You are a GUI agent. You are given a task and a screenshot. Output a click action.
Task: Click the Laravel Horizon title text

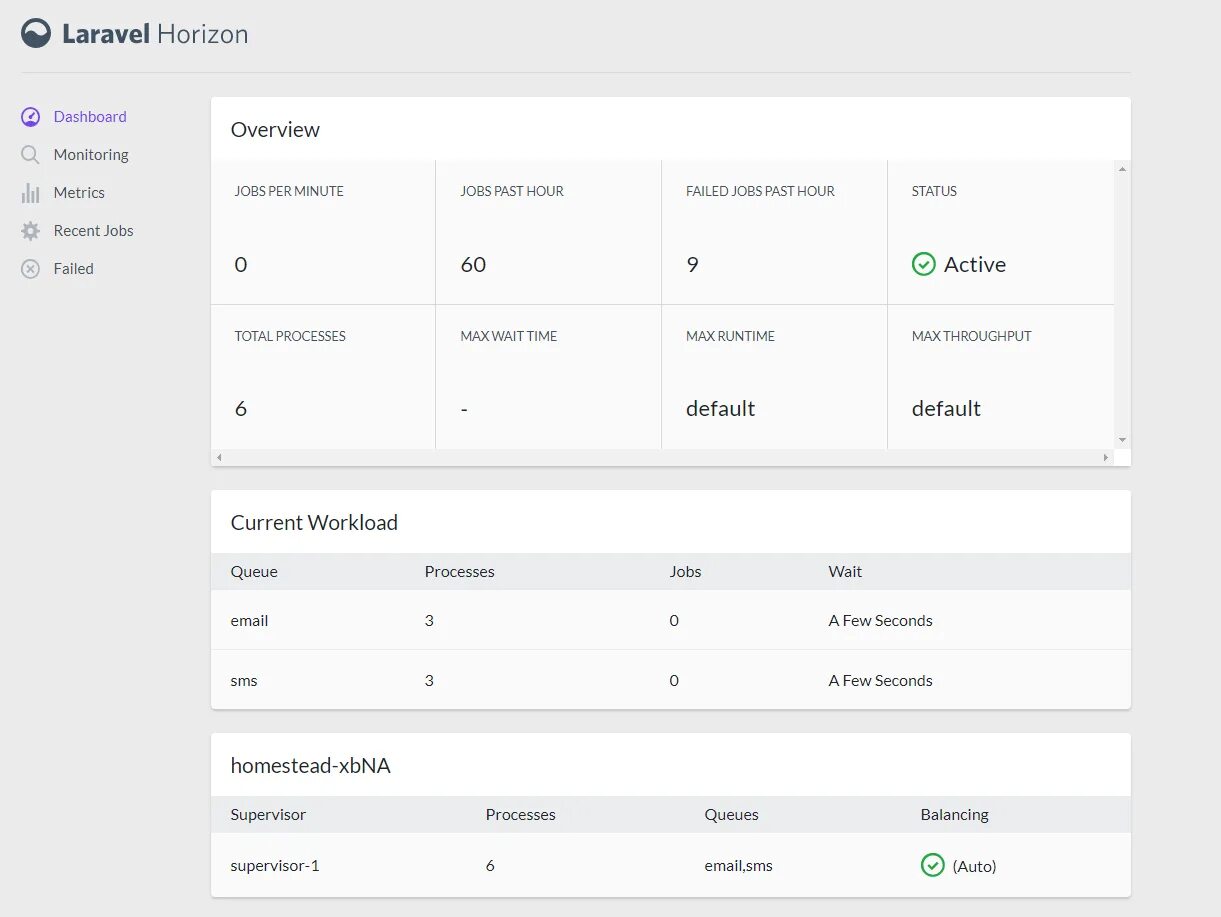[x=155, y=34]
